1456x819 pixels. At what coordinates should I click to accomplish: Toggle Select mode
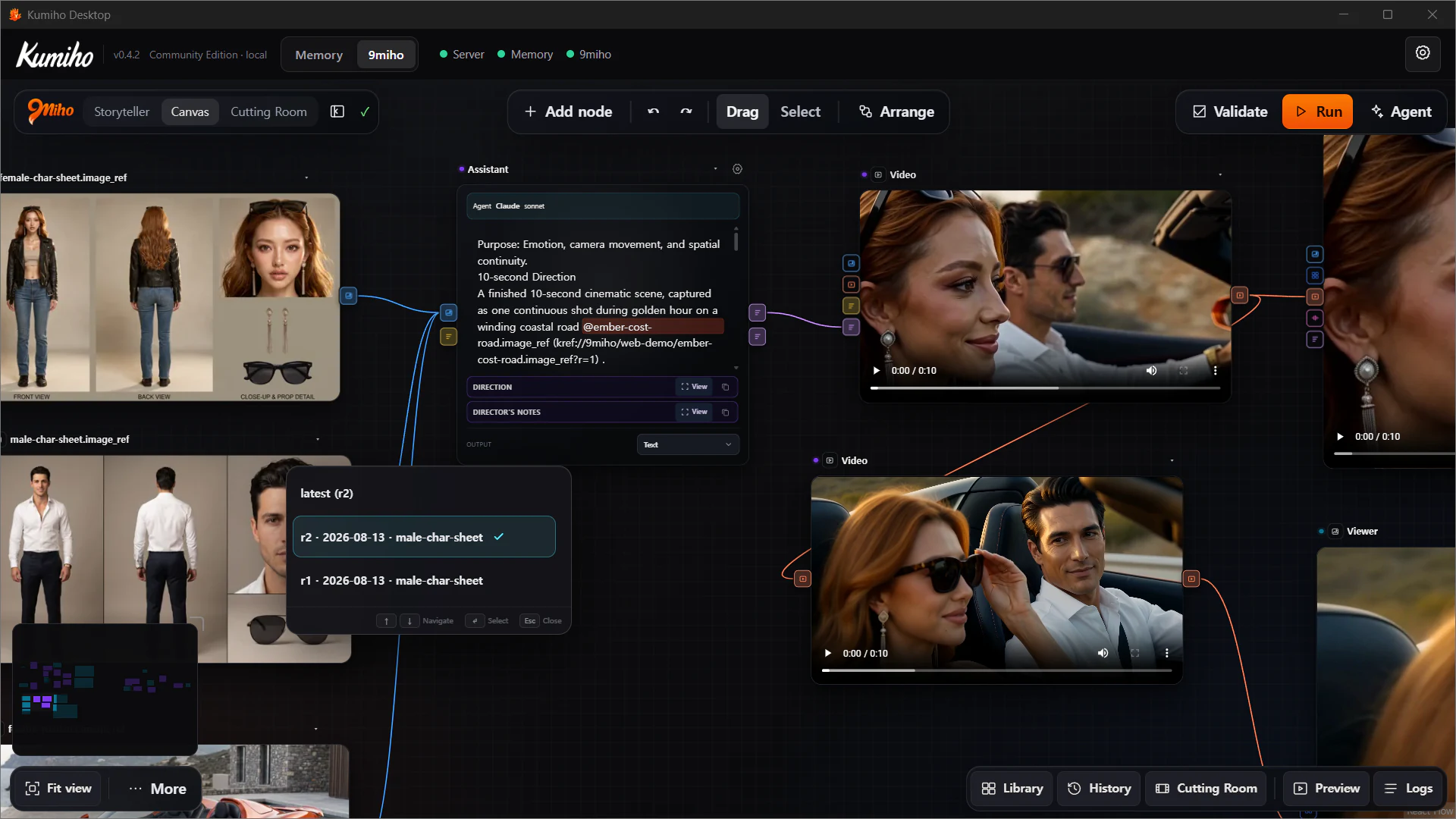pyautogui.click(x=800, y=111)
